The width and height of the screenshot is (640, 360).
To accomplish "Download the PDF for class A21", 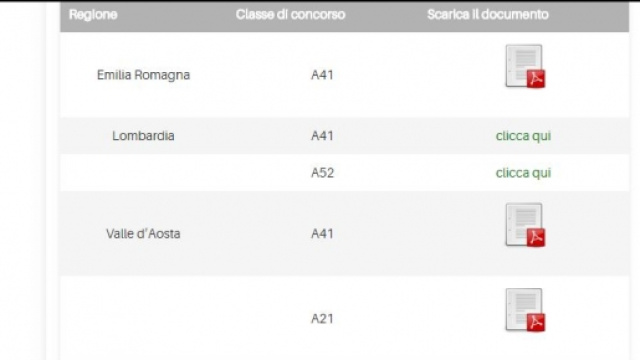I will (525, 310).
